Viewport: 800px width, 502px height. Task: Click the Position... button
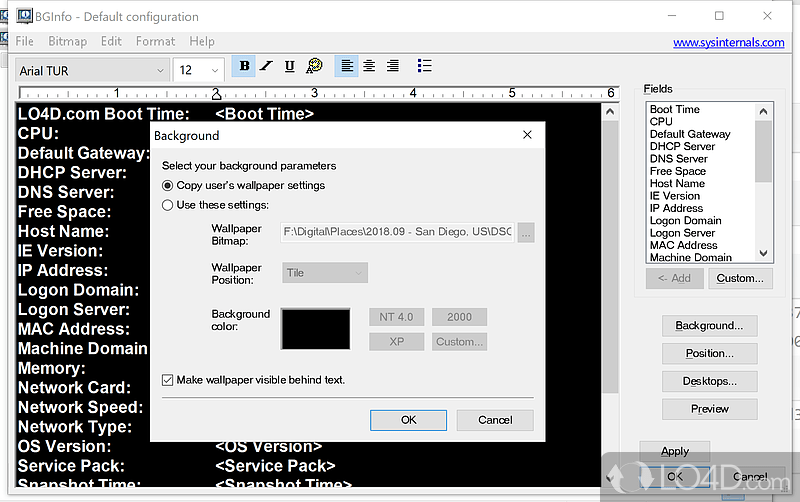pos(709,354)
